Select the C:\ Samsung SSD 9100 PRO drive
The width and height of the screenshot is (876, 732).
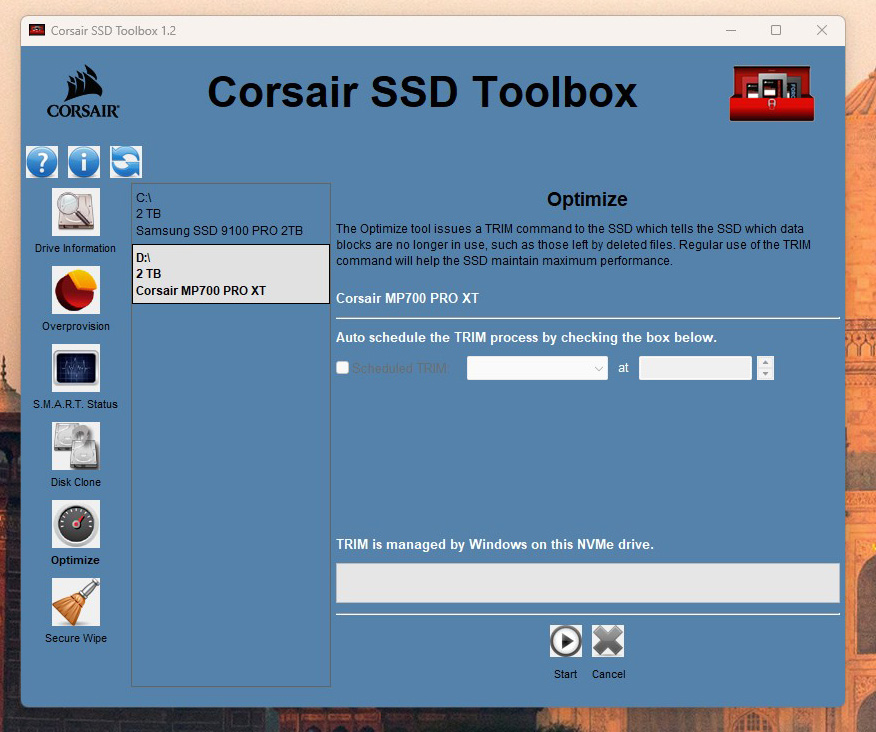point(230,214)
